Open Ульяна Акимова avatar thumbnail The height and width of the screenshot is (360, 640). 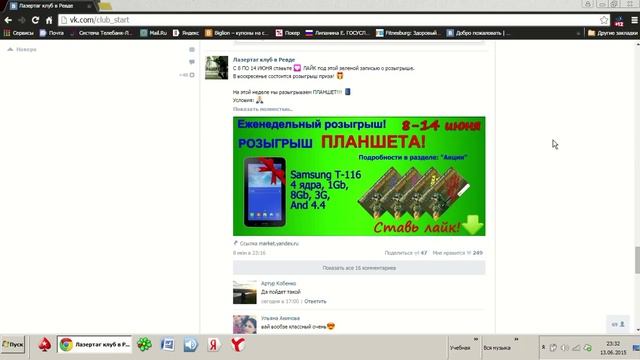(x=244, y=324)
